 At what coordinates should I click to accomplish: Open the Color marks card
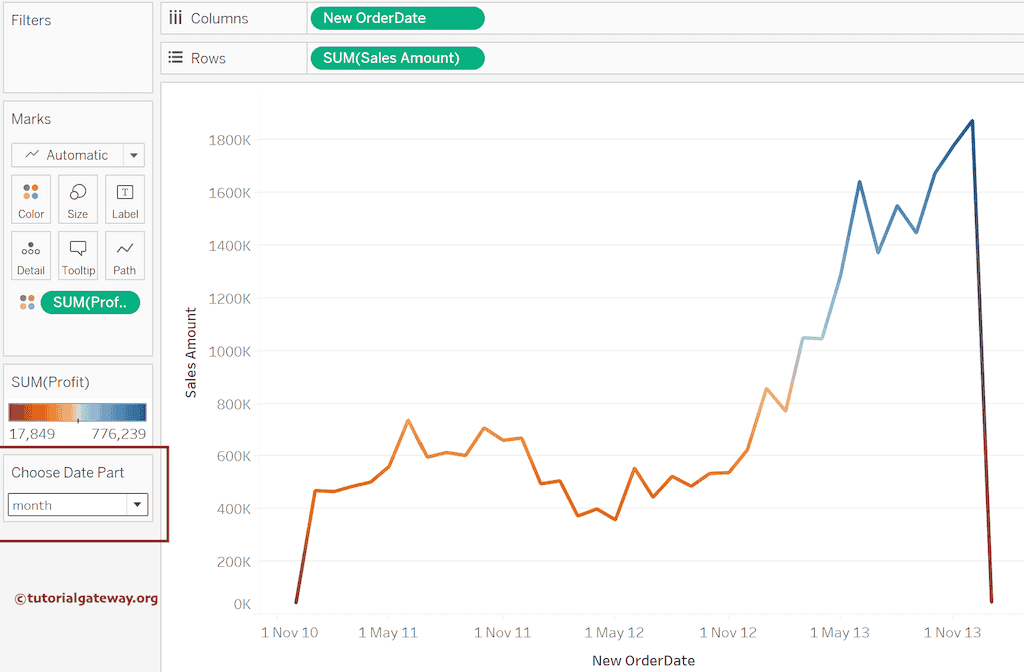(31, 199)
